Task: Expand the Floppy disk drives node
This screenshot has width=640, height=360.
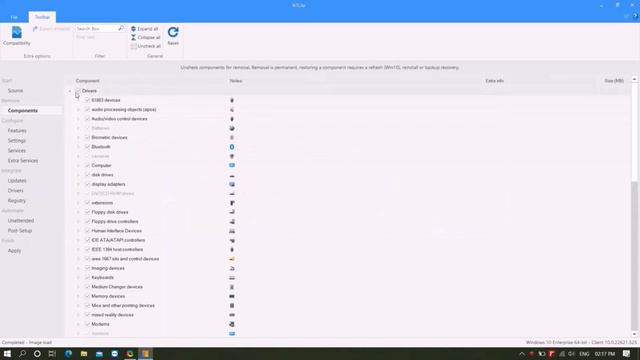Action: click(78, 212)
